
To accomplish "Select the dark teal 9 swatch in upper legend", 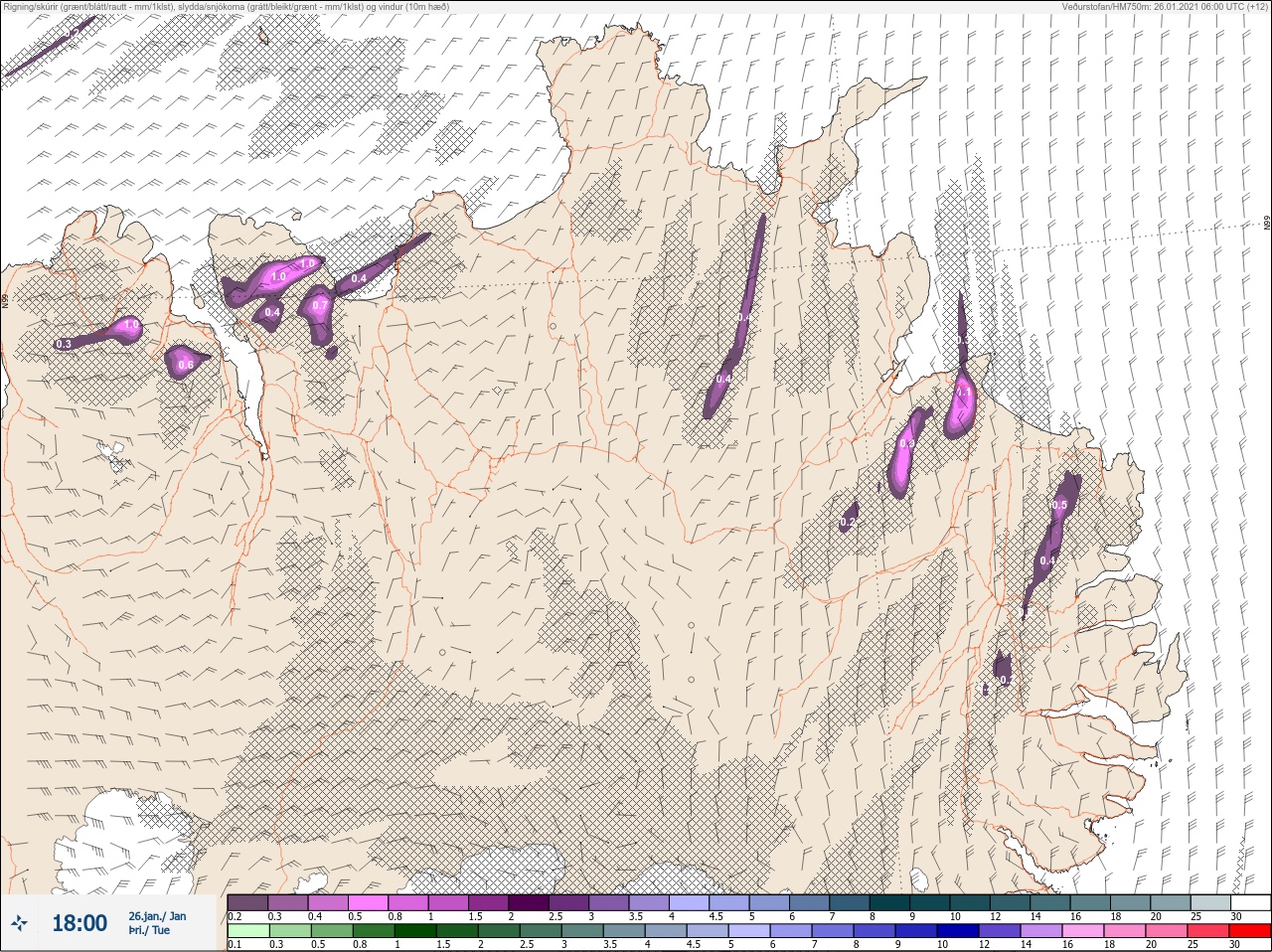I will coord(930,902).
